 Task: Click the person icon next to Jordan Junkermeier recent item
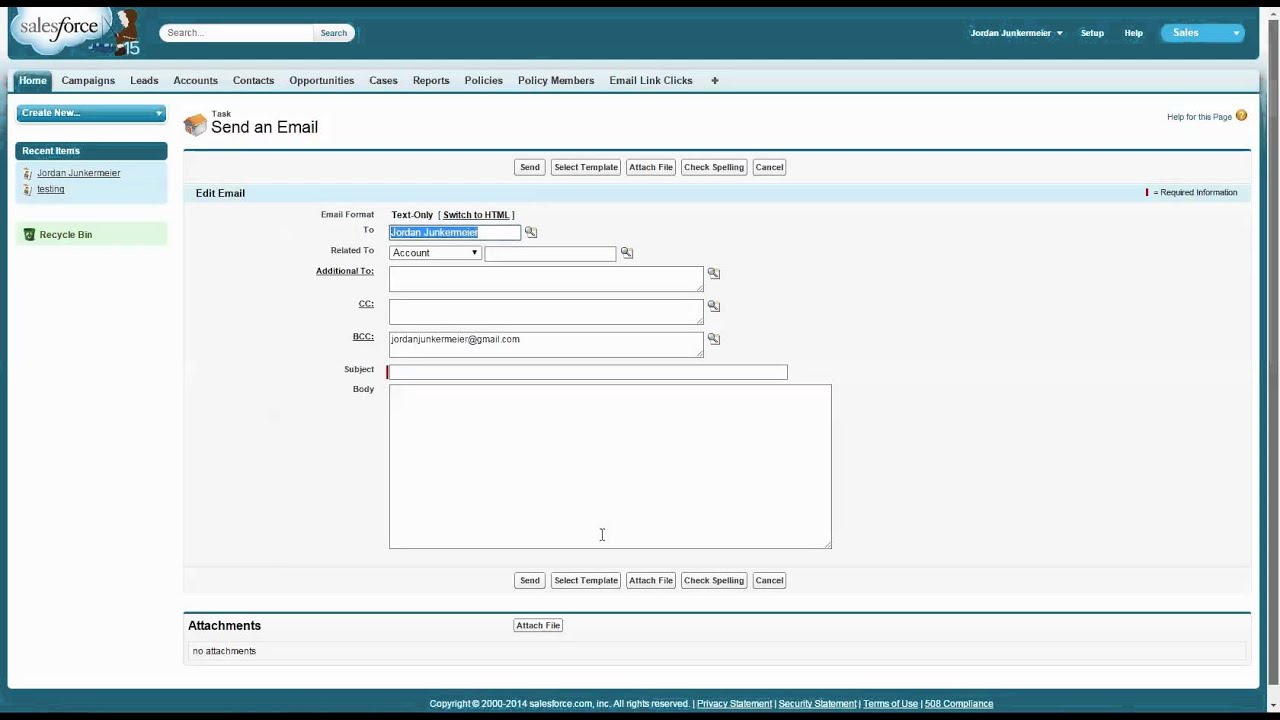tap(28, 173)
